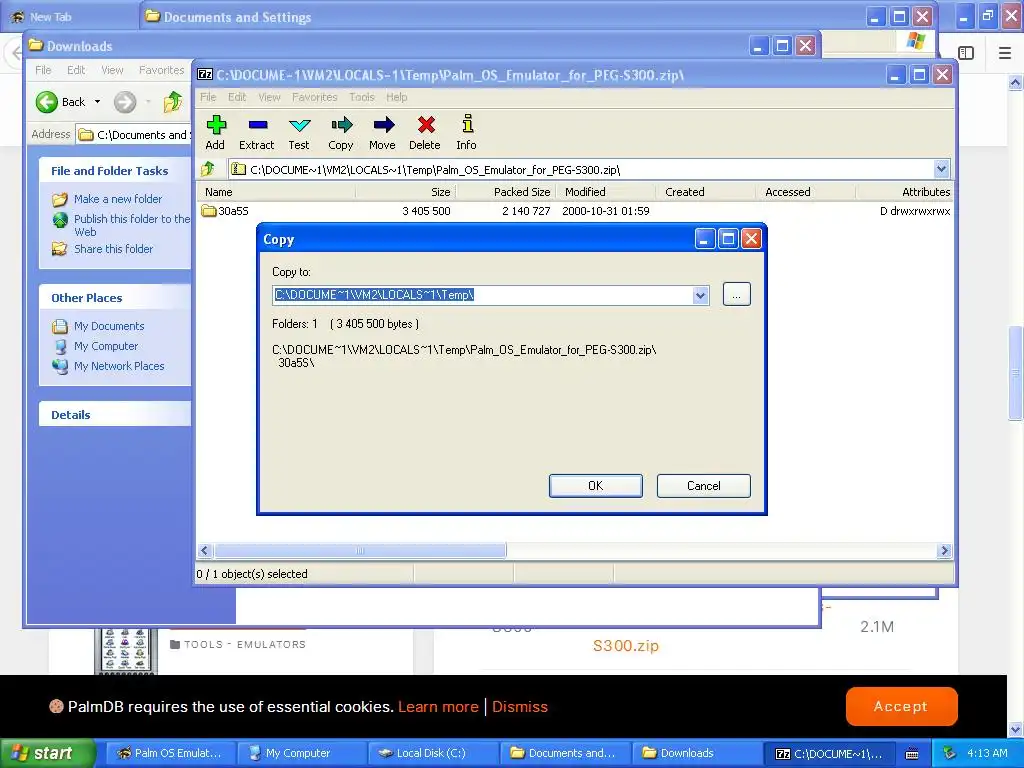Click Up folder icon in Downloads toolbar
The width and height of the screenshot is (1024, 768).
pyautogui.click(x=173, y=102)
